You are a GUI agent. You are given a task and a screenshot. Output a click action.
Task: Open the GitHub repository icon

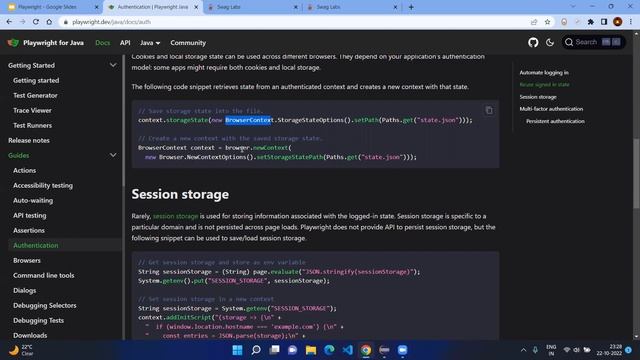coord(533,42)
